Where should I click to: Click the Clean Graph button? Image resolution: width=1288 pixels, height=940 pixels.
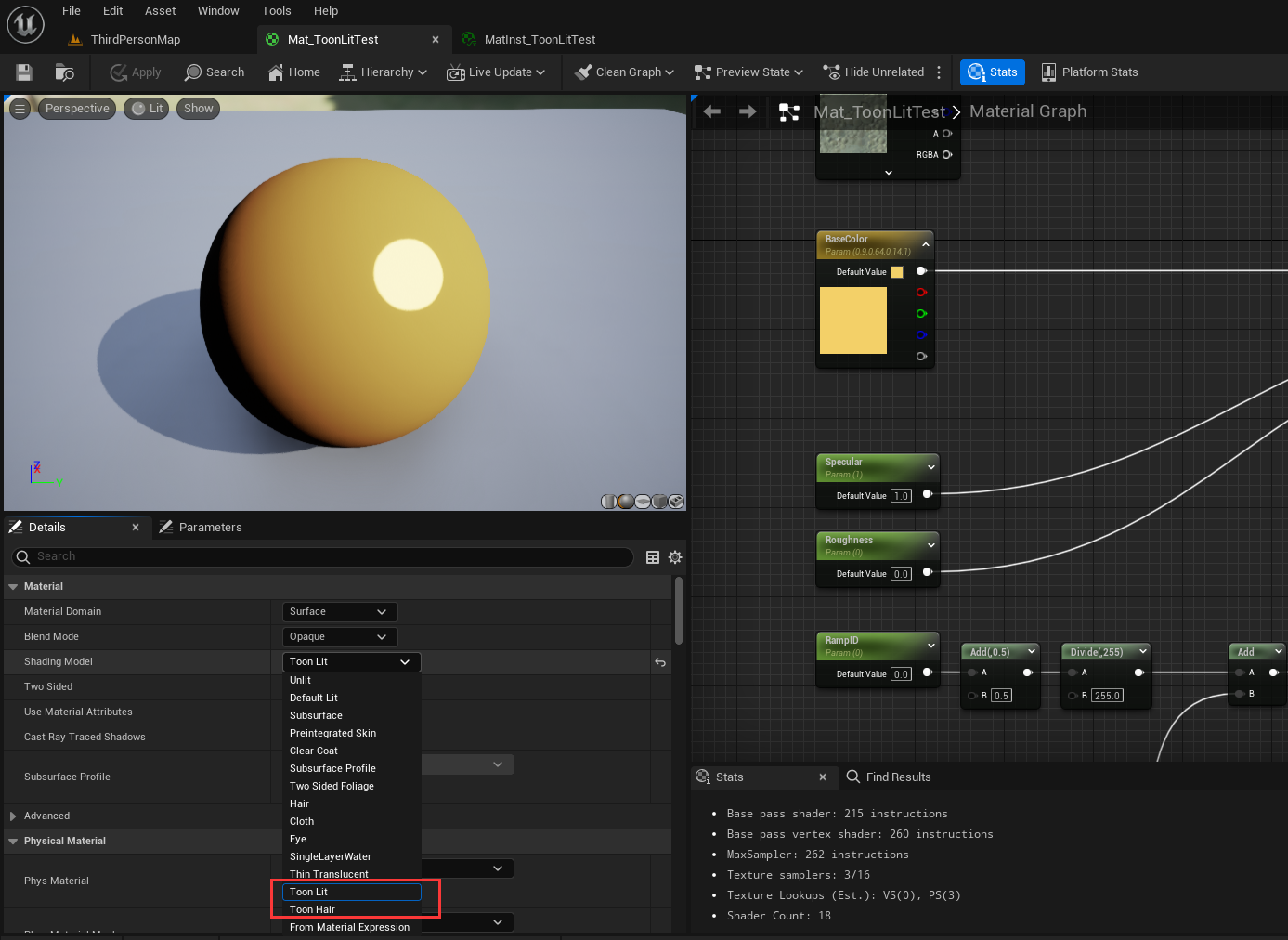tap(623, 72)
